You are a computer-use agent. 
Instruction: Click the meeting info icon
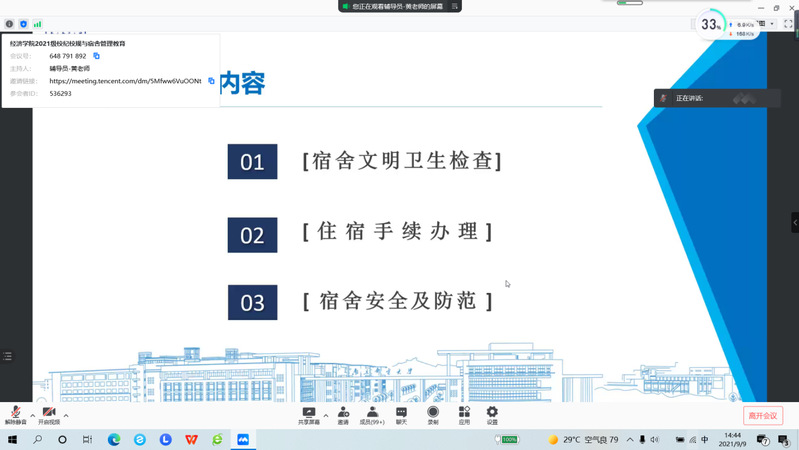[10, 24]
